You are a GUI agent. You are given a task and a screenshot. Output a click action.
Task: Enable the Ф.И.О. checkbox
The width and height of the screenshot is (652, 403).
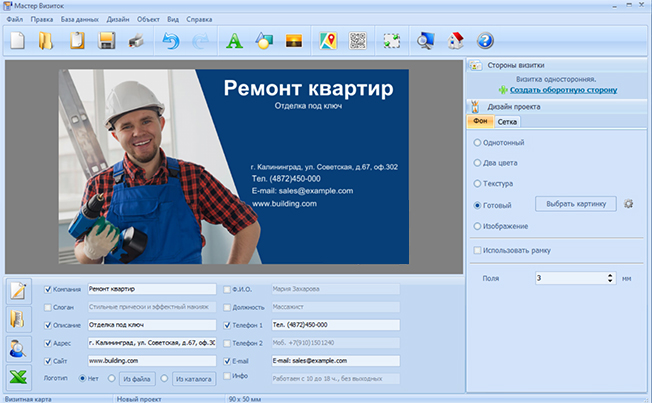coord(227,289)
